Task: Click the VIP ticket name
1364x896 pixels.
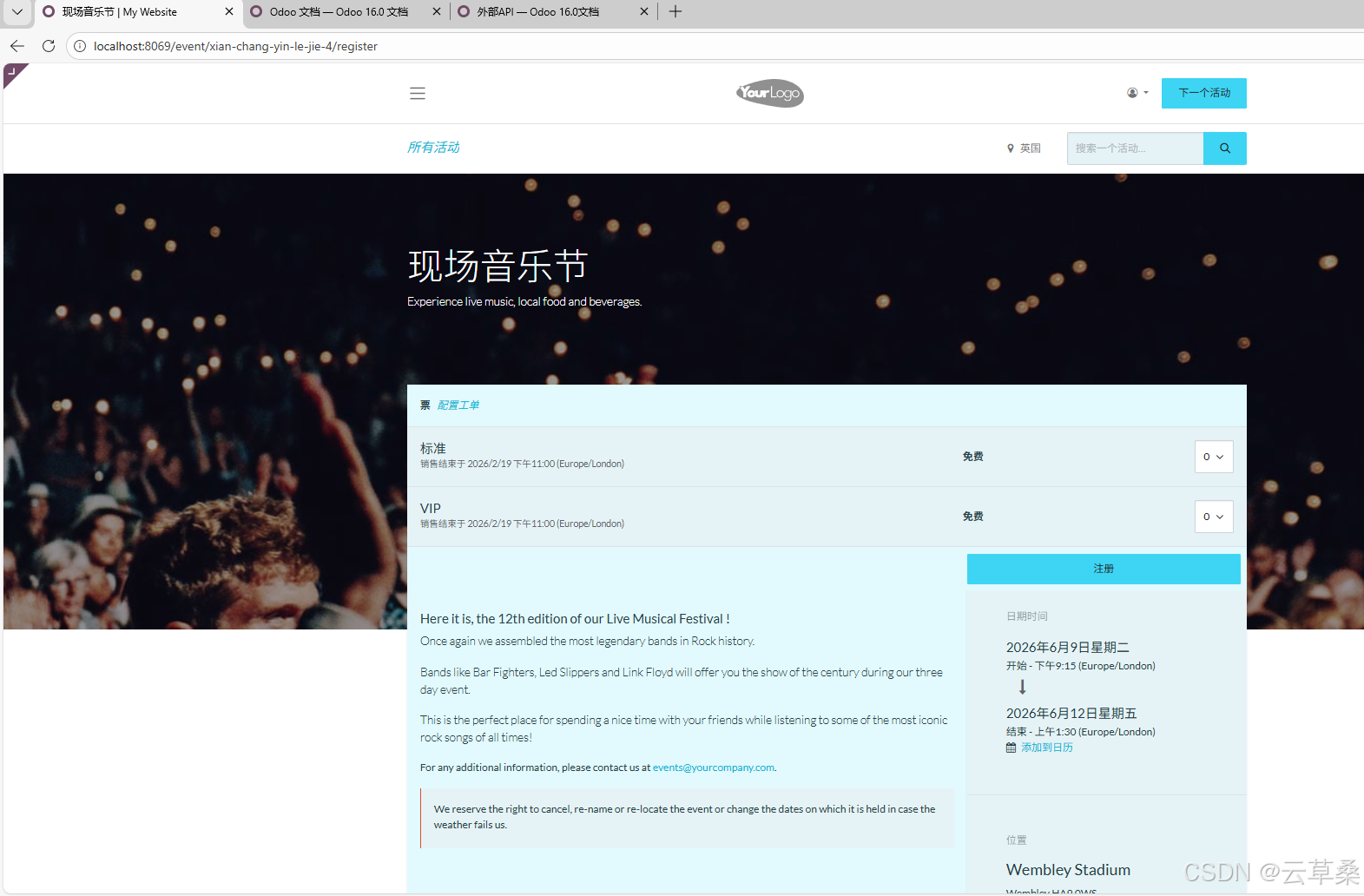Action: [431, 509]
